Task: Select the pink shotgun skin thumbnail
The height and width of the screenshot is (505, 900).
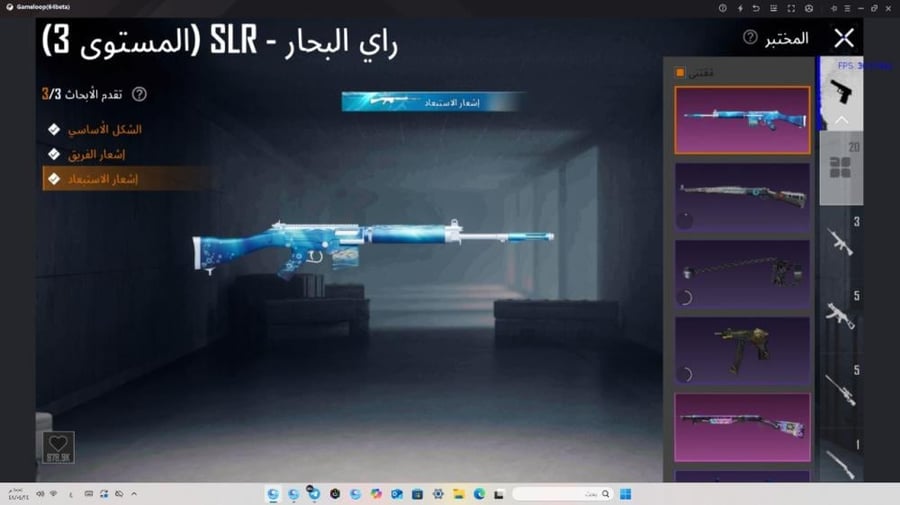Action: 742,428
